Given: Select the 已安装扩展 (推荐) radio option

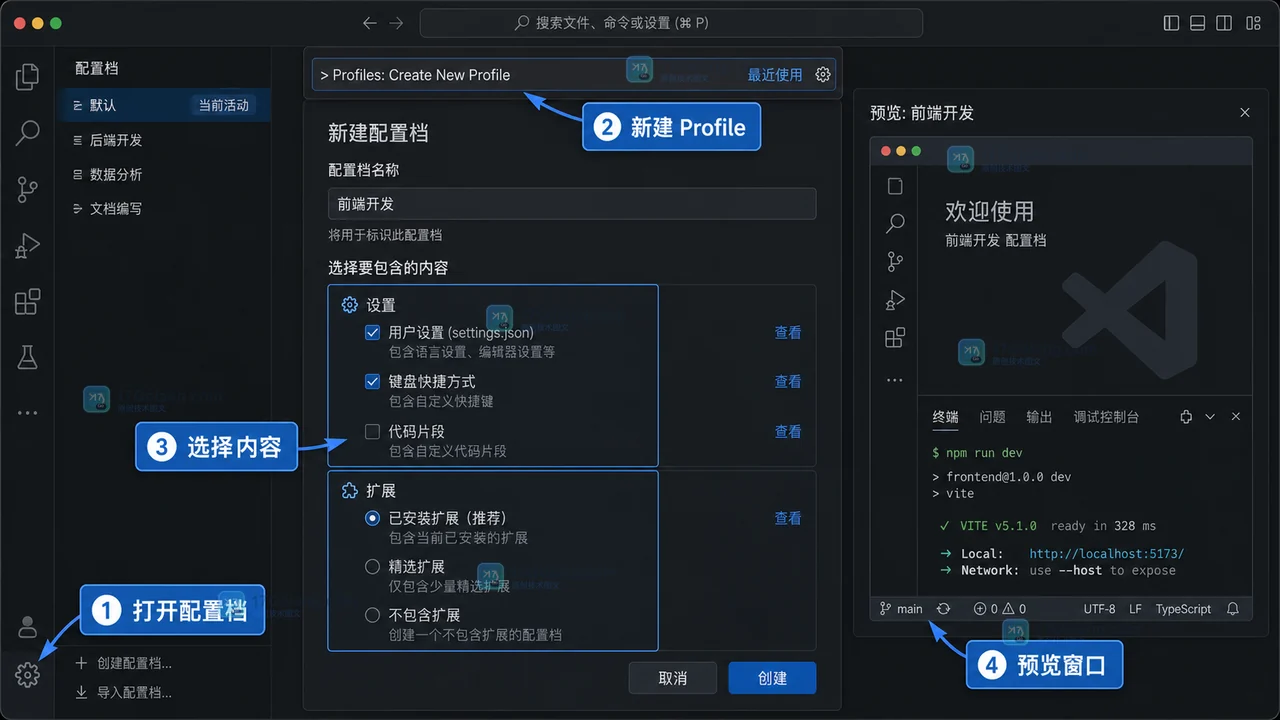Looking at the screenshot, I should [372, 518].
